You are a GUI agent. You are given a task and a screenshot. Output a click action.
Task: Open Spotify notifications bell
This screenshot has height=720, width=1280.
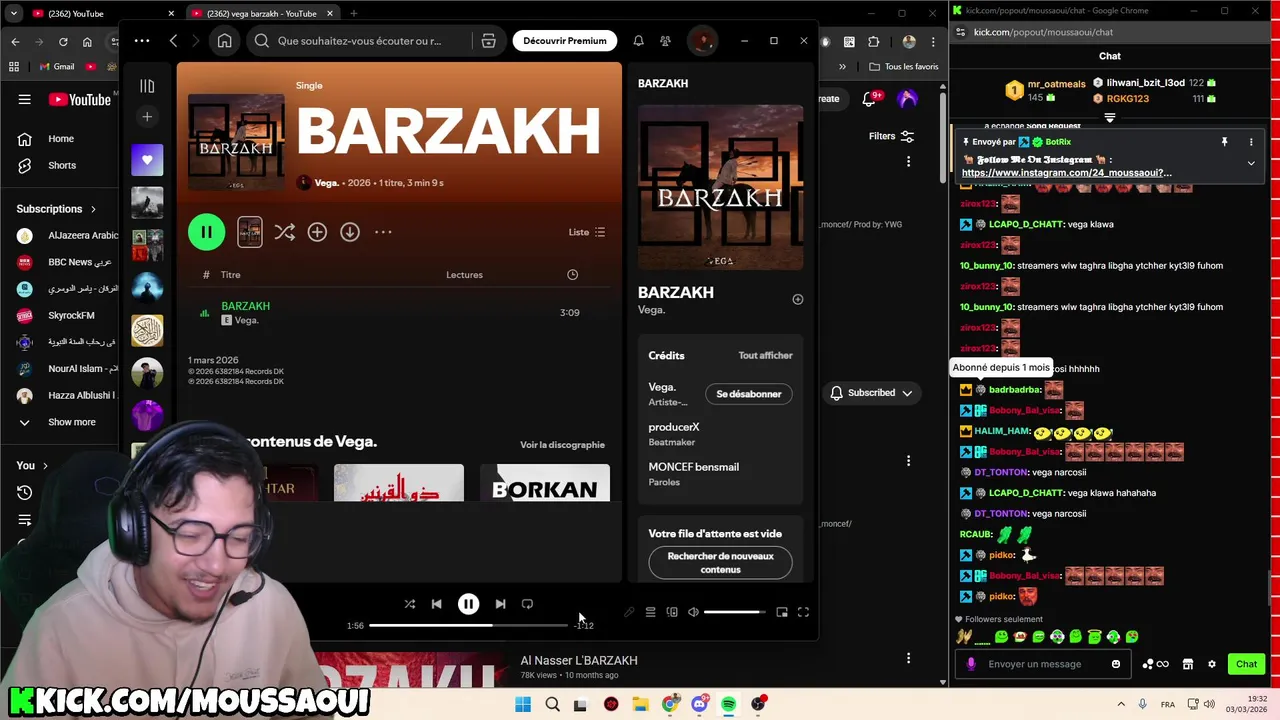tap(638, 41)
